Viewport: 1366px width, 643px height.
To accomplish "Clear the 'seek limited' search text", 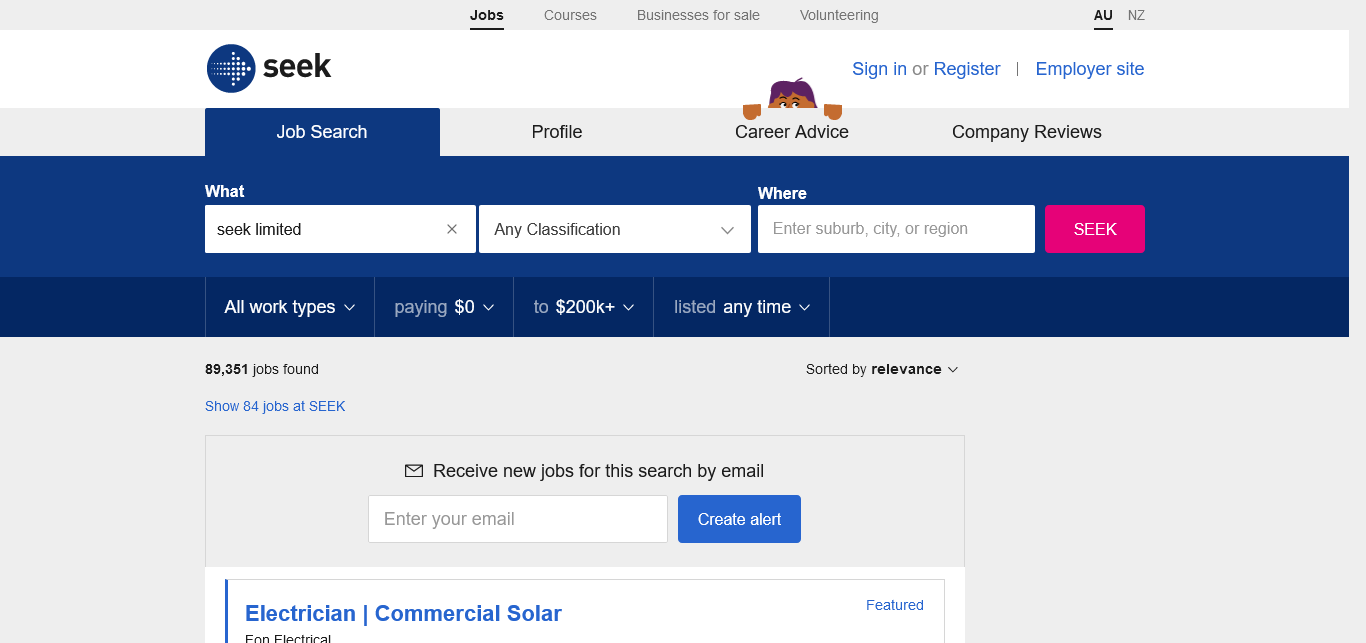I will click(452, 229).
